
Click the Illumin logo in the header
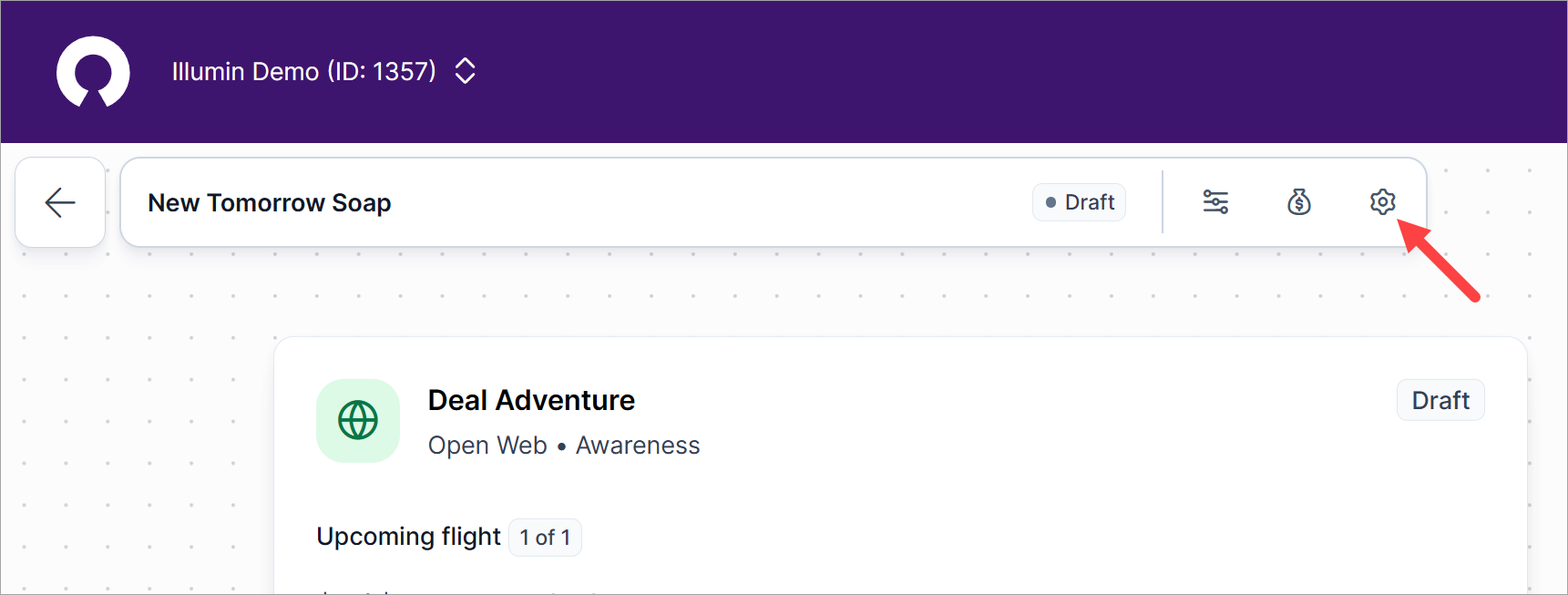click(93, 71)
